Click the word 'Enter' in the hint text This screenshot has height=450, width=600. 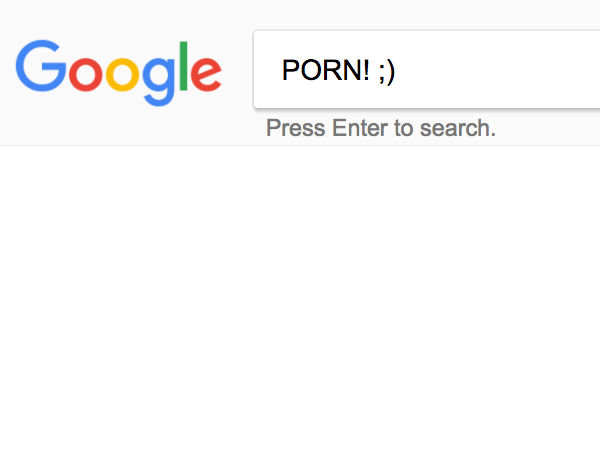point(360,128)
